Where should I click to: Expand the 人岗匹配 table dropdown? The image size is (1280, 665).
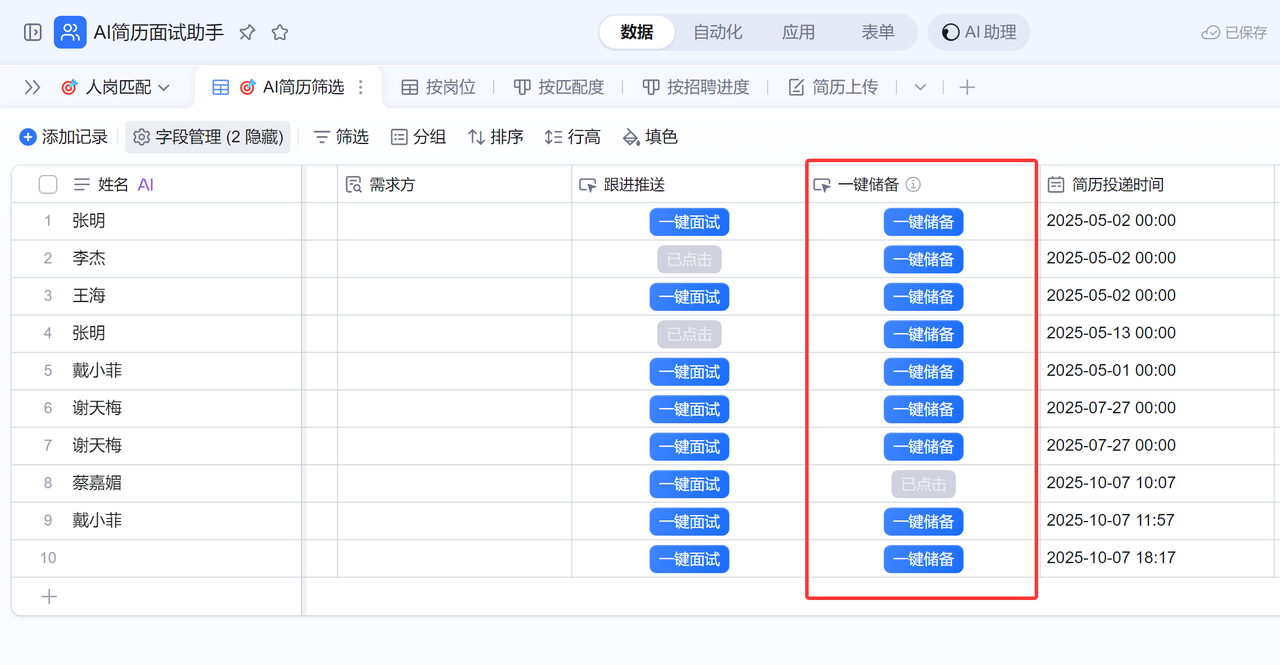click(164, 88)
